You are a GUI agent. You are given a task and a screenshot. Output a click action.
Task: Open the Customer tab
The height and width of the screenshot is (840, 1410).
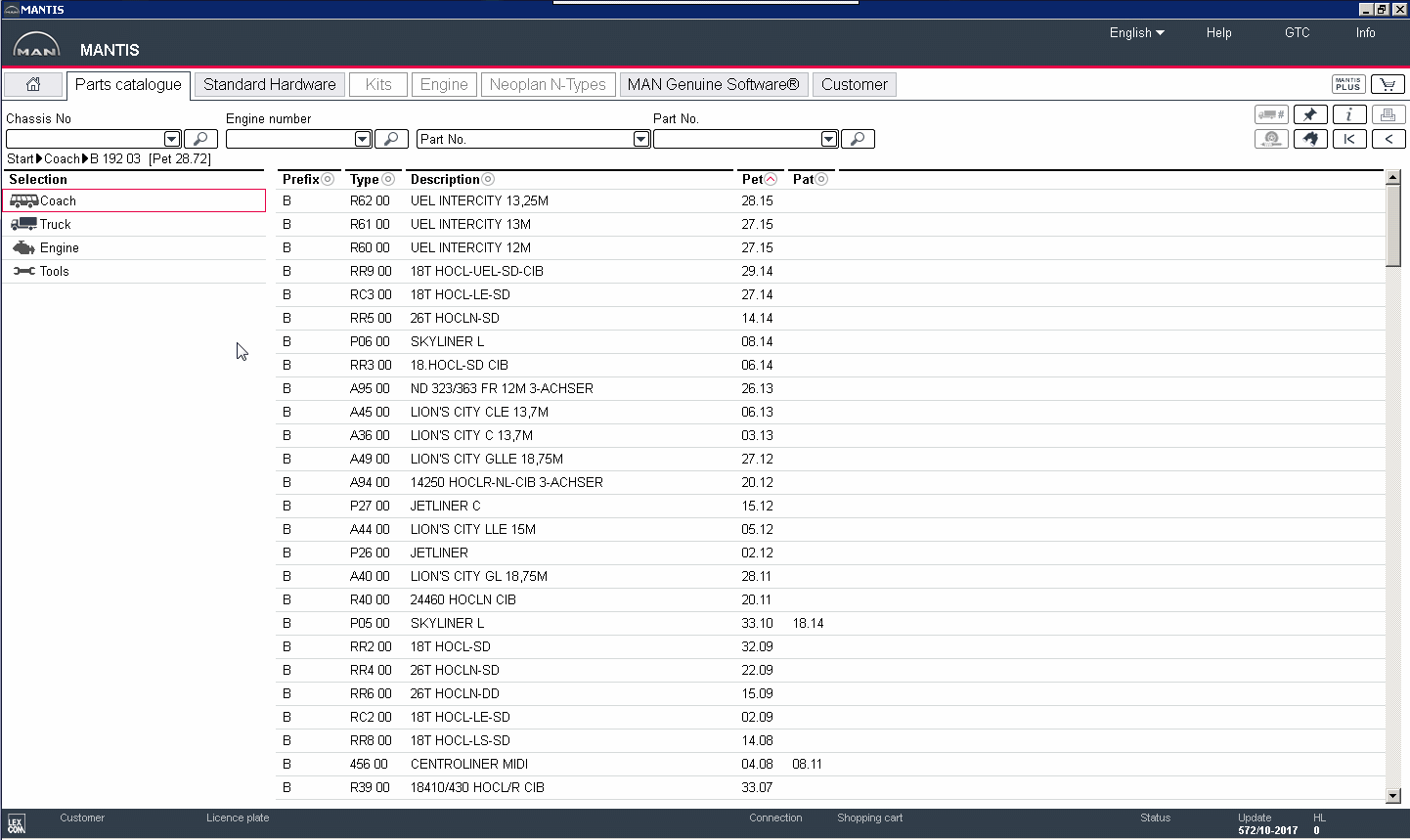pyautogui.click(x=854, y=84)
